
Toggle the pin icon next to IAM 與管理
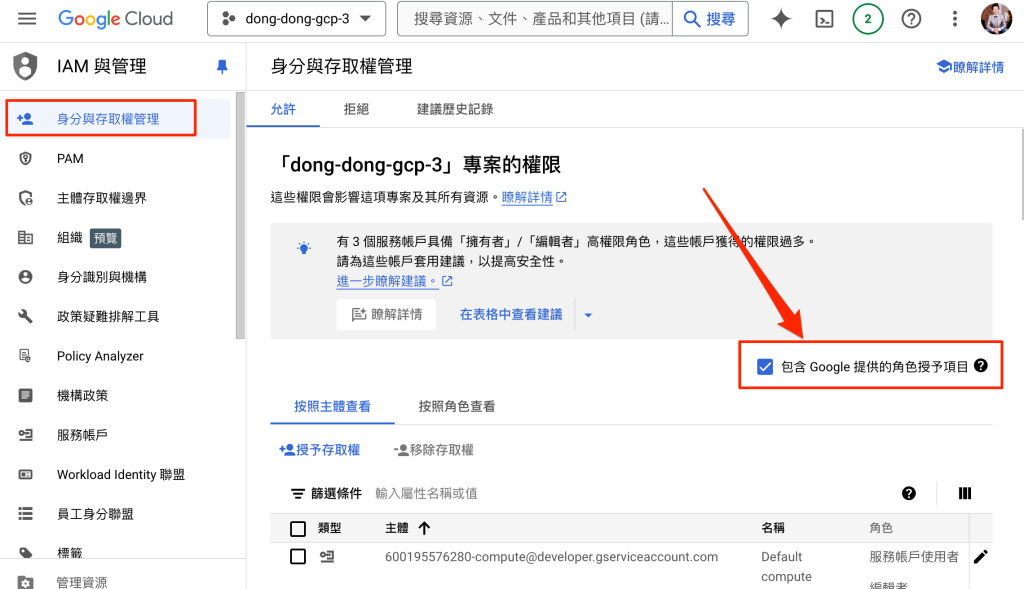pyautogui.click(x=222, y=67)
